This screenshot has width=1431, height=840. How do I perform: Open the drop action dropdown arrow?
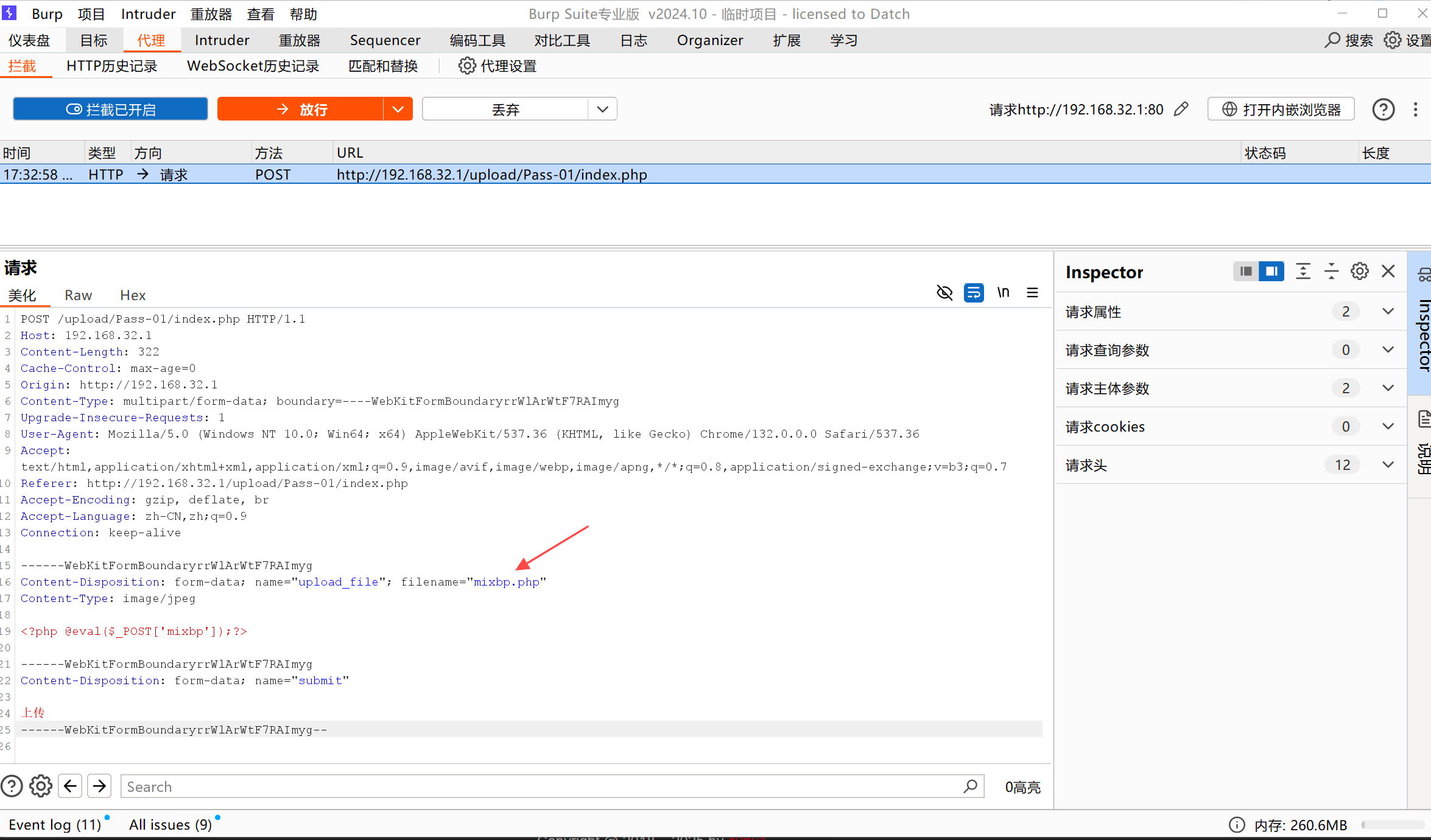click(x=602, y=110)
